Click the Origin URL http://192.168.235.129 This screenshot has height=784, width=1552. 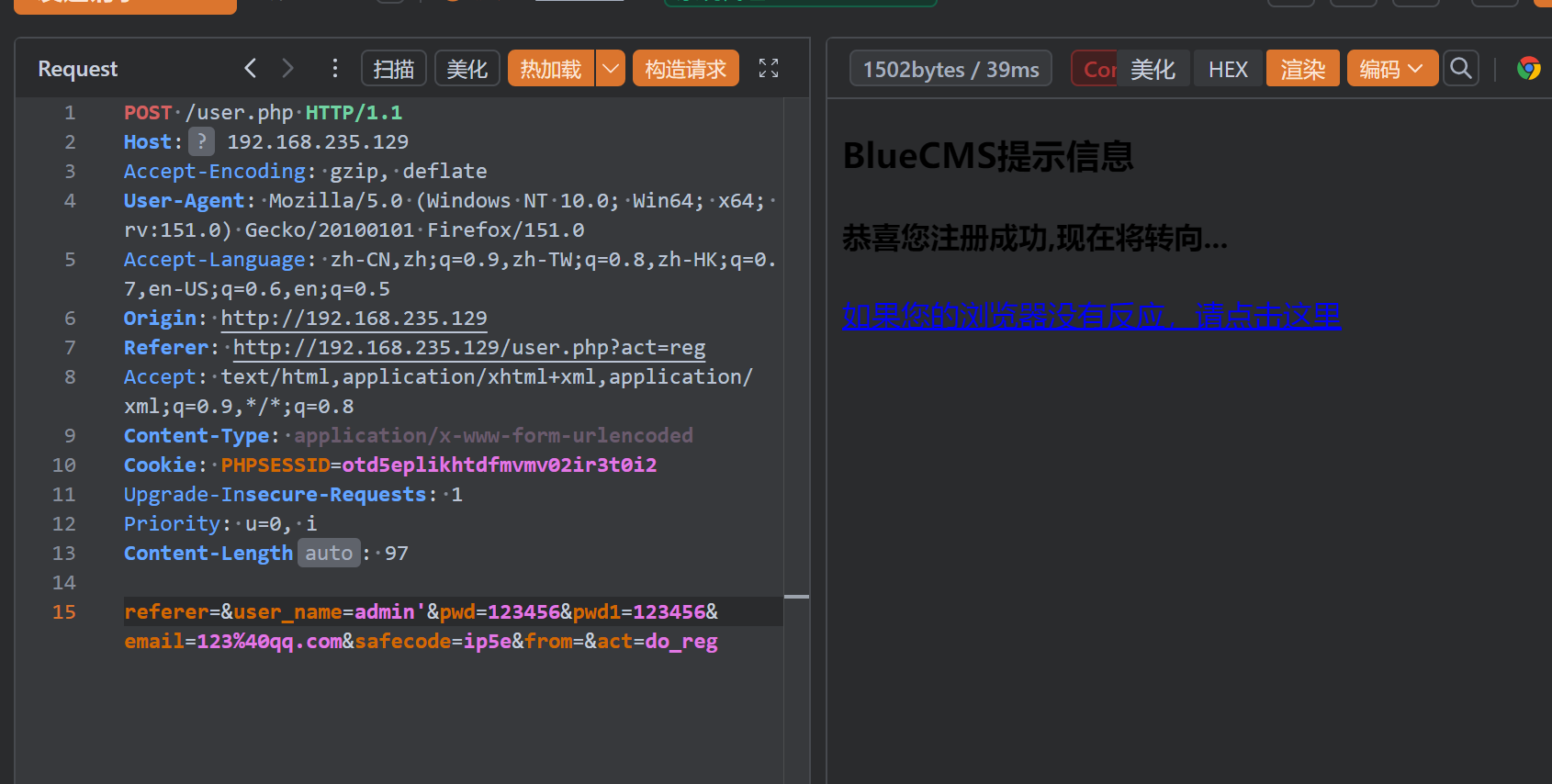(x=354, y=318)
